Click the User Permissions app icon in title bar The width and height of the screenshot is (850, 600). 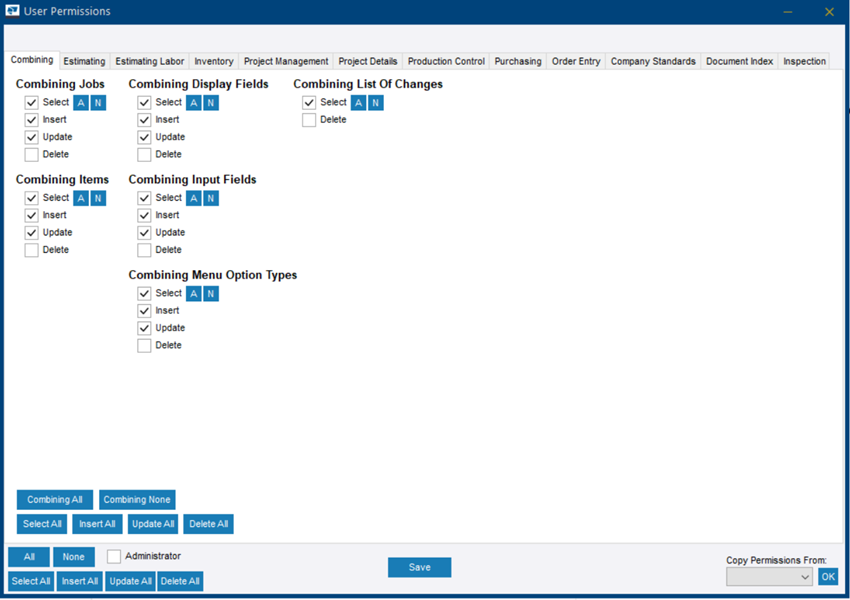click(x=12, y=11)
